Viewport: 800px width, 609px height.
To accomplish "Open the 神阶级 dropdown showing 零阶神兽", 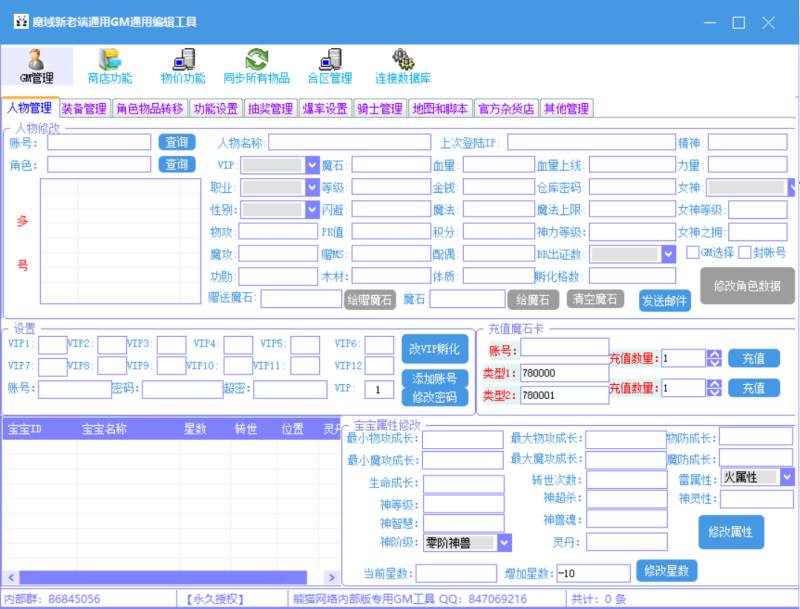I will click(504, 543).
